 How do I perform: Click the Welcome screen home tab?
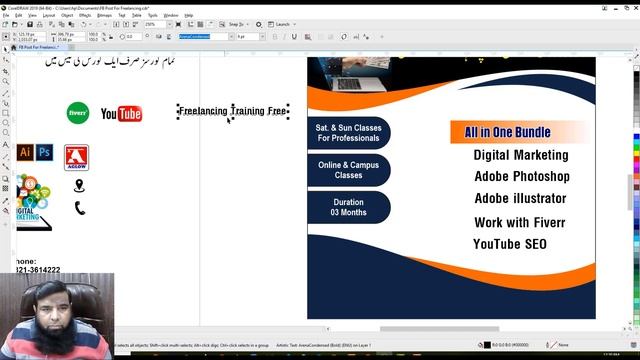coord(13,47)
